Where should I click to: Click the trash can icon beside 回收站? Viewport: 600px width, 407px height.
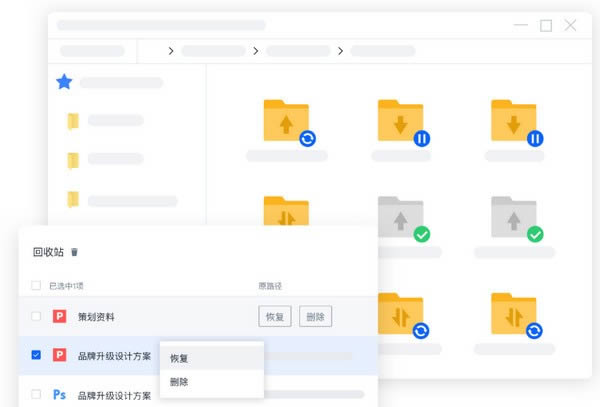click(x=74, y=253)
